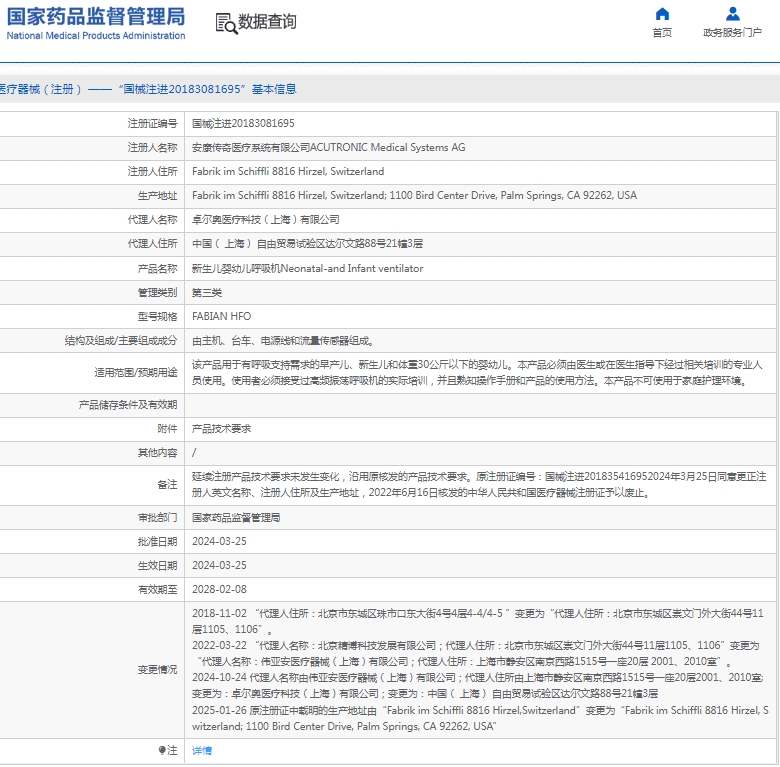
Task: Open the 政务服务门户 user icon
Action: pyautogui.click(x=732, y=13)
